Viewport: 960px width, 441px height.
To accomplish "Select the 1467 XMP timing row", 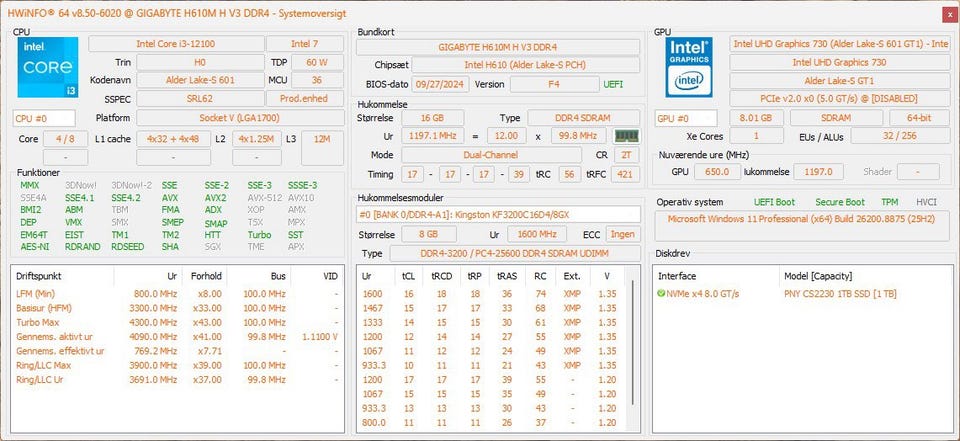I will [492, 308].
